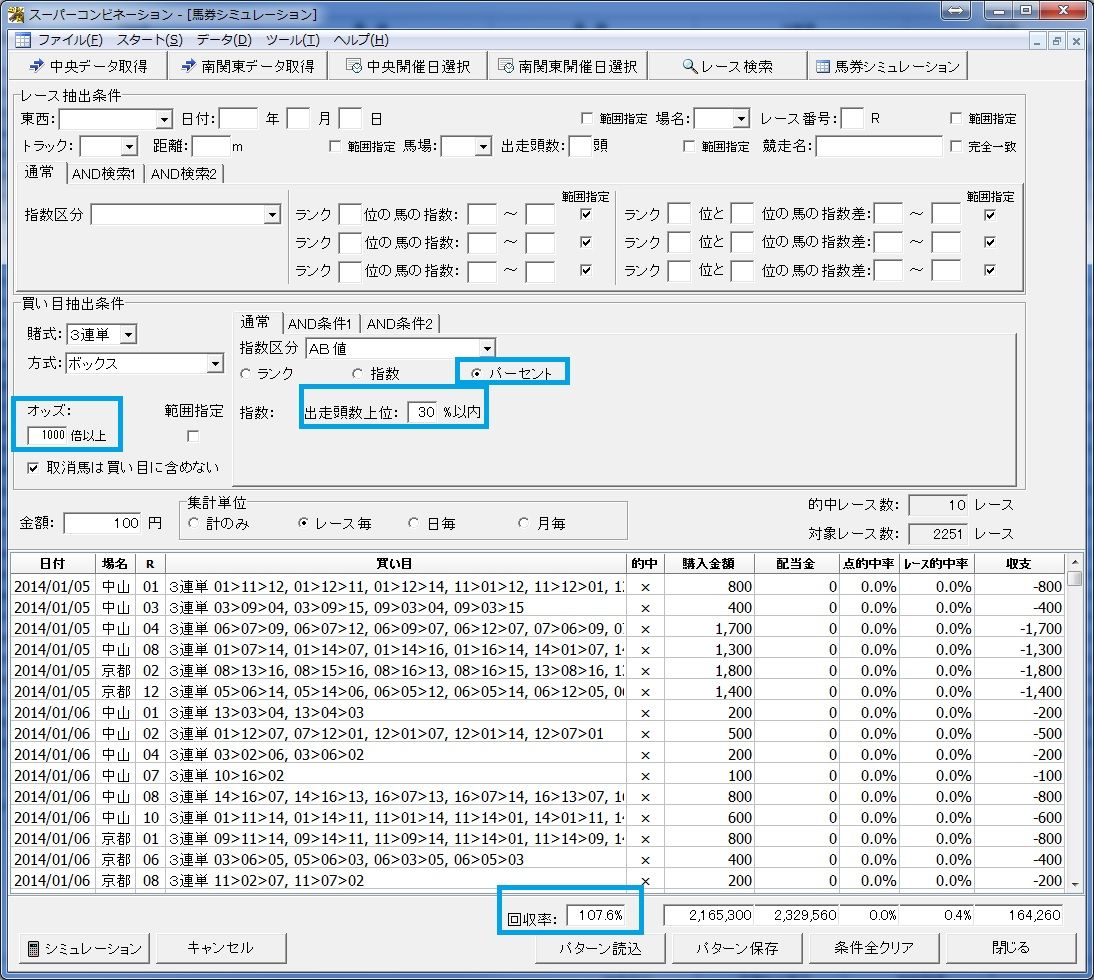This screenshot has height=980, width=1094.
Task: Click the 出走頭数上位 percent input field
Action: 422,412
